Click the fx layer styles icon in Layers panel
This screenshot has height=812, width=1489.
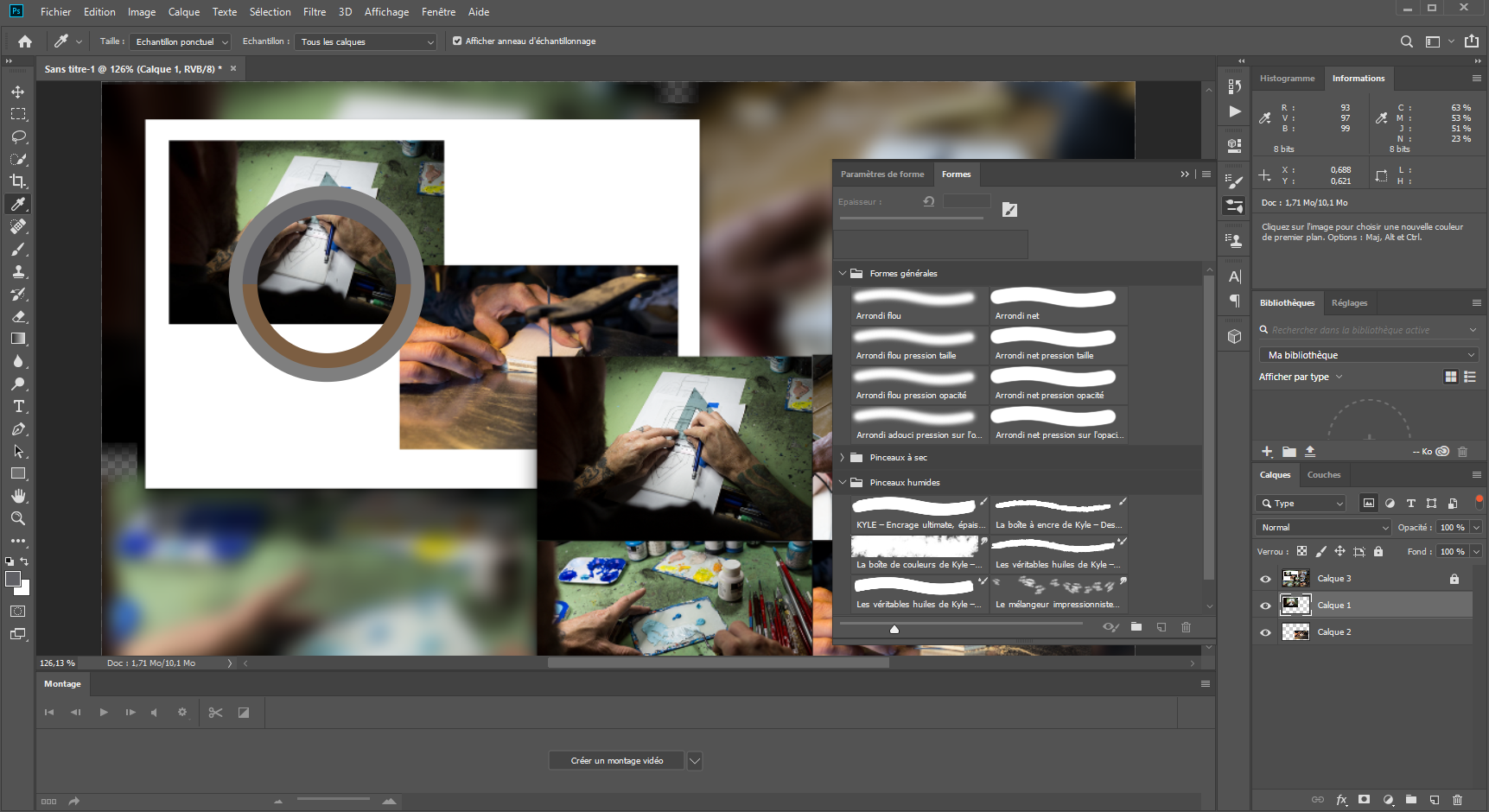(x=1342, y=800)
